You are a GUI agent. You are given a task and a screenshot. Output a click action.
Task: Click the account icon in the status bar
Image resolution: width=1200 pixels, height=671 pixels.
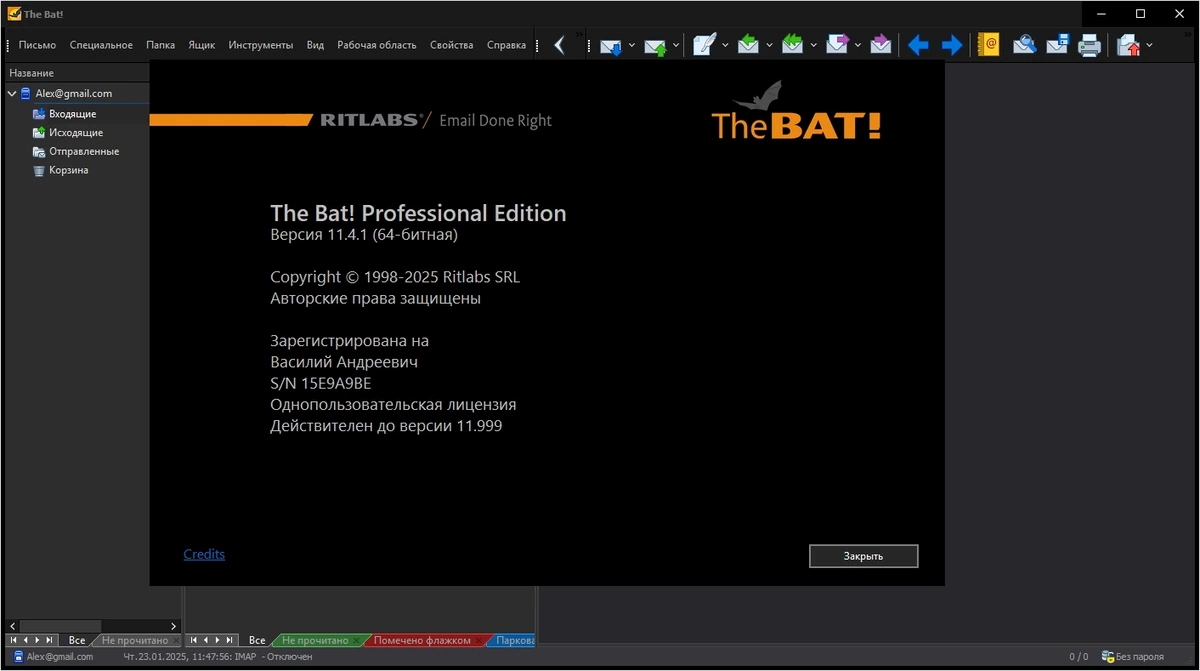[18, 657]
